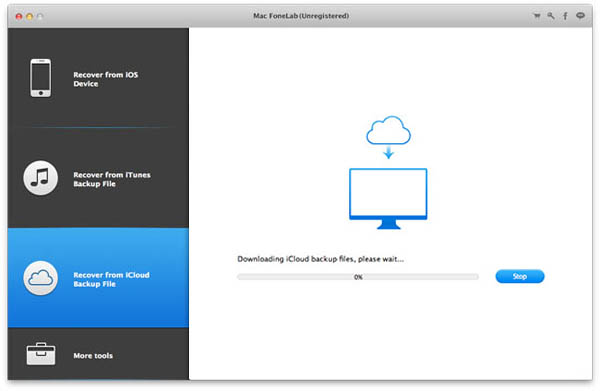Open the More tools label
The width and height of the screenshot is (600, 391).
[x=93, y=356]
